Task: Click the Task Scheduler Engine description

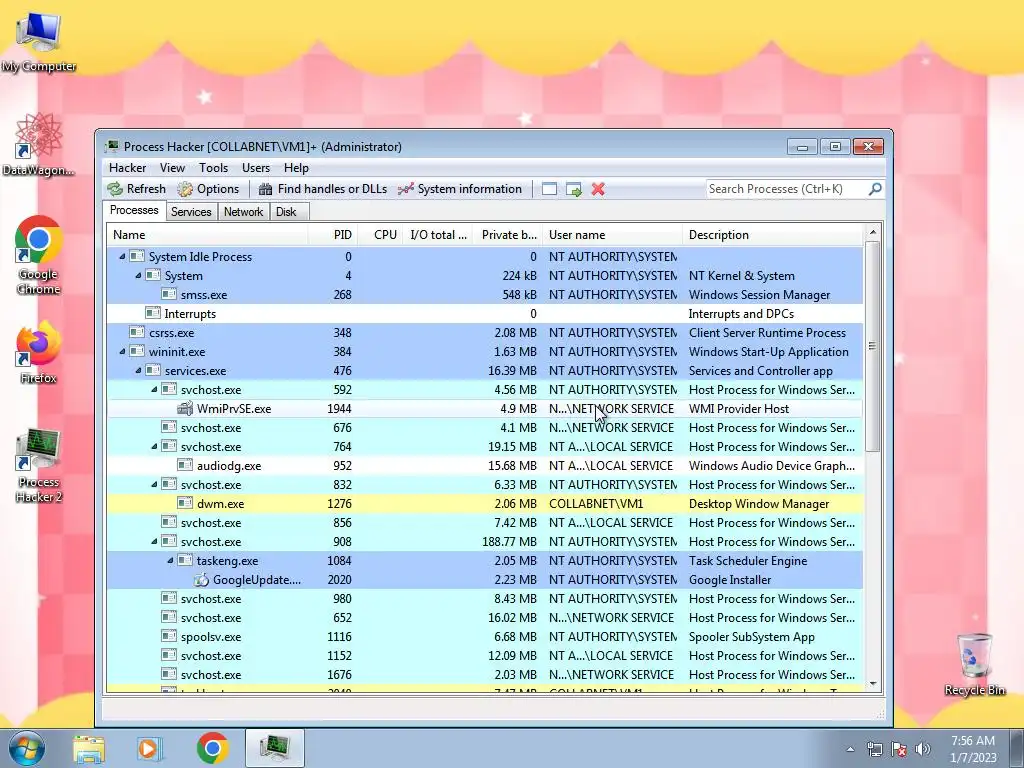Action: coord(748,560)
